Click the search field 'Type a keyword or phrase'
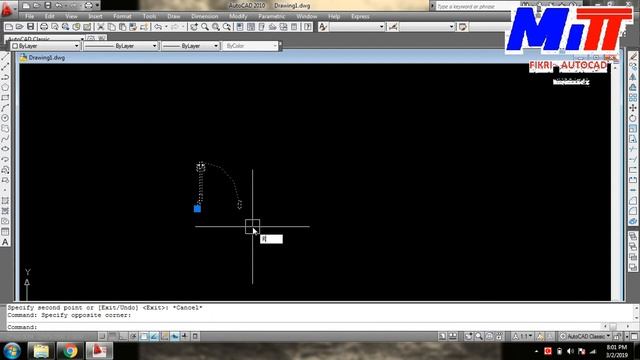The image size is (640, 360). click(476, 7)
